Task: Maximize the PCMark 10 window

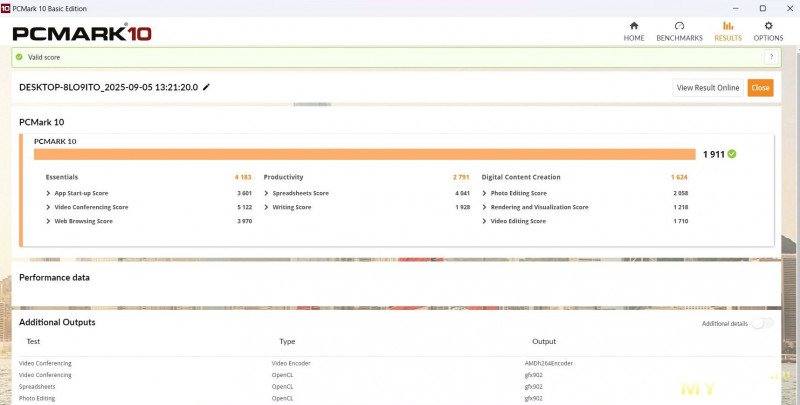Action: (x=762, y=8)
